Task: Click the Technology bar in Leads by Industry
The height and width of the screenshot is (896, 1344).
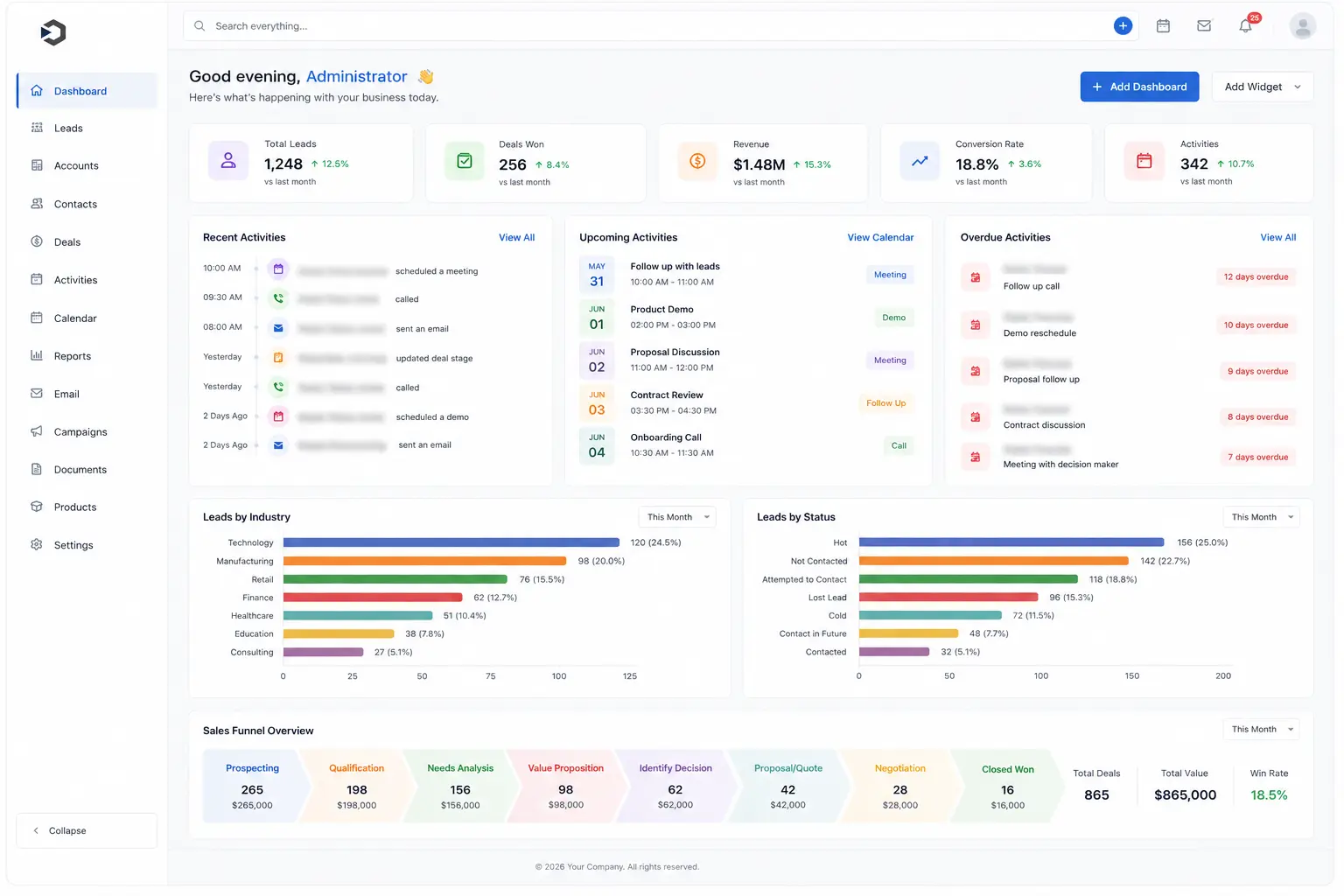Action: (x=451, y=542)
